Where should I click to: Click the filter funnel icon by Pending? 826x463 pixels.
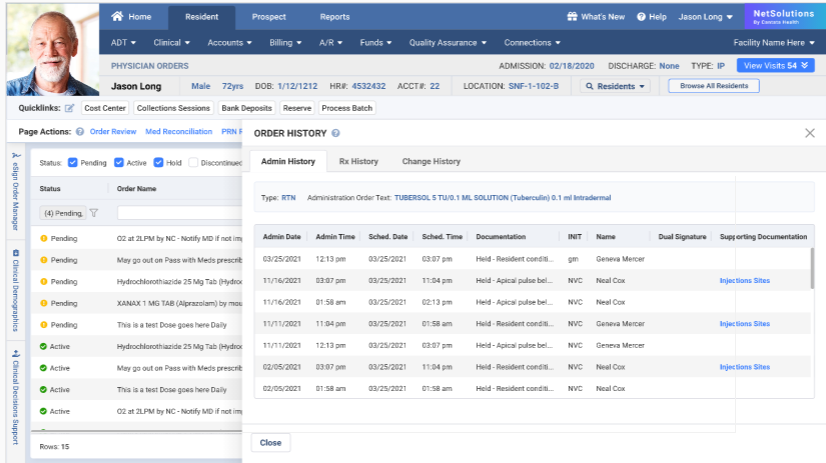pos(94,213)
